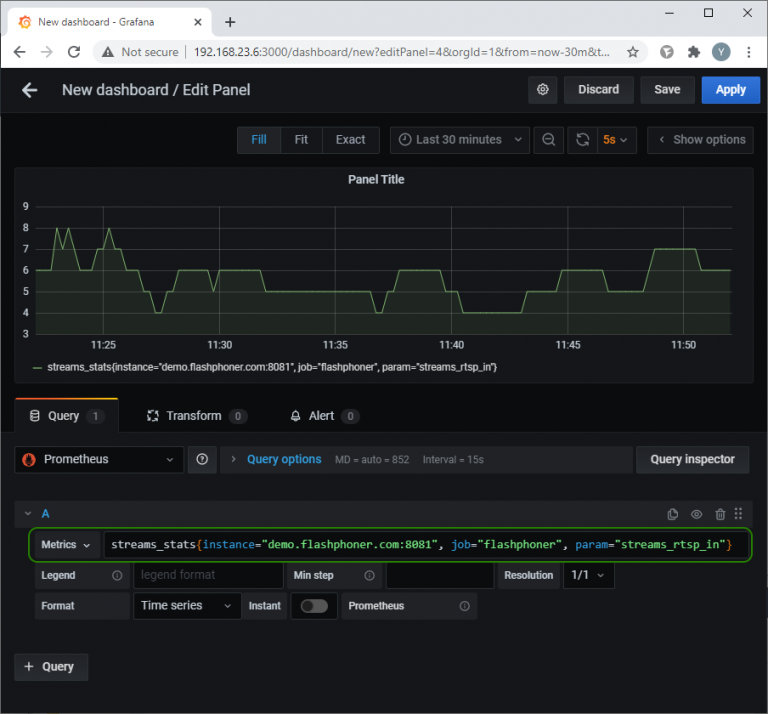This screenshot has width=768, height=714.
Task: Click the back arrow to leave Edit Panel
Action: pyautogui.click(x=30, y=90)
